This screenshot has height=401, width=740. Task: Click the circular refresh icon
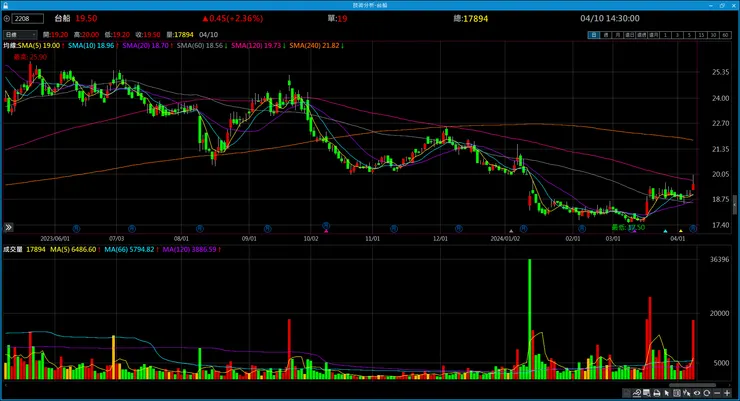707,393
